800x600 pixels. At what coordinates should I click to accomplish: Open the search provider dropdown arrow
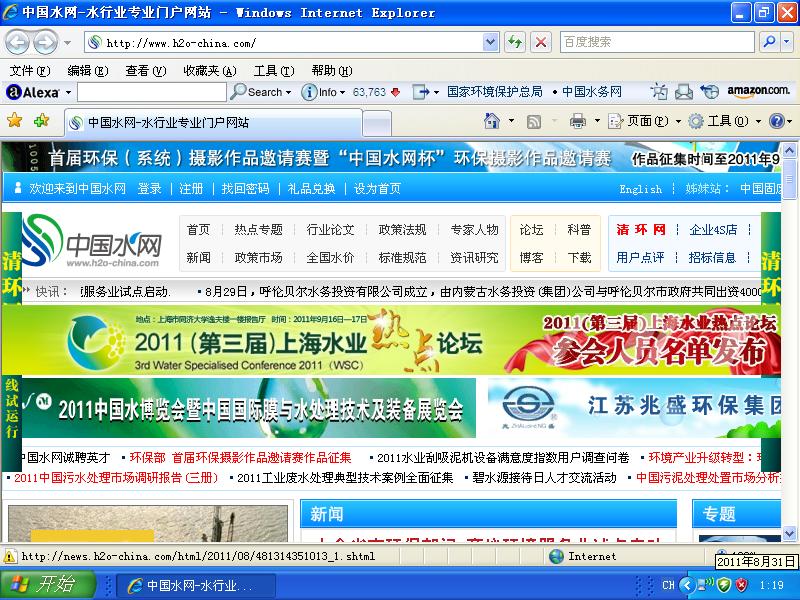787,42
